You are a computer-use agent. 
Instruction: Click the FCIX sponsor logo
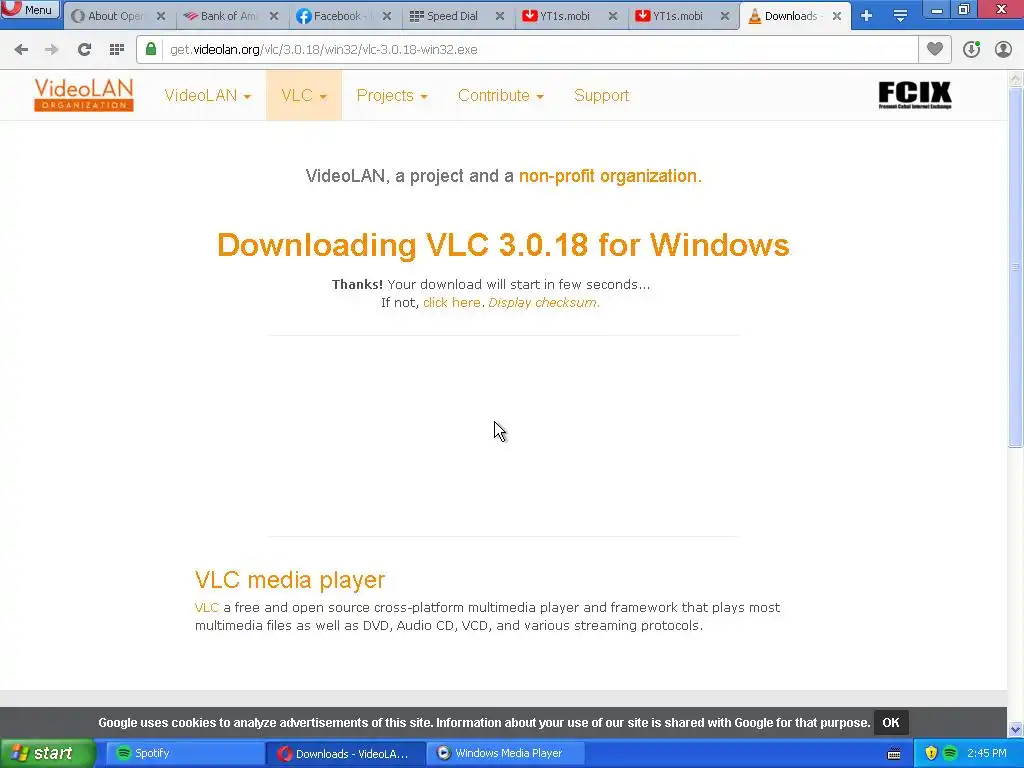[915, 95]
